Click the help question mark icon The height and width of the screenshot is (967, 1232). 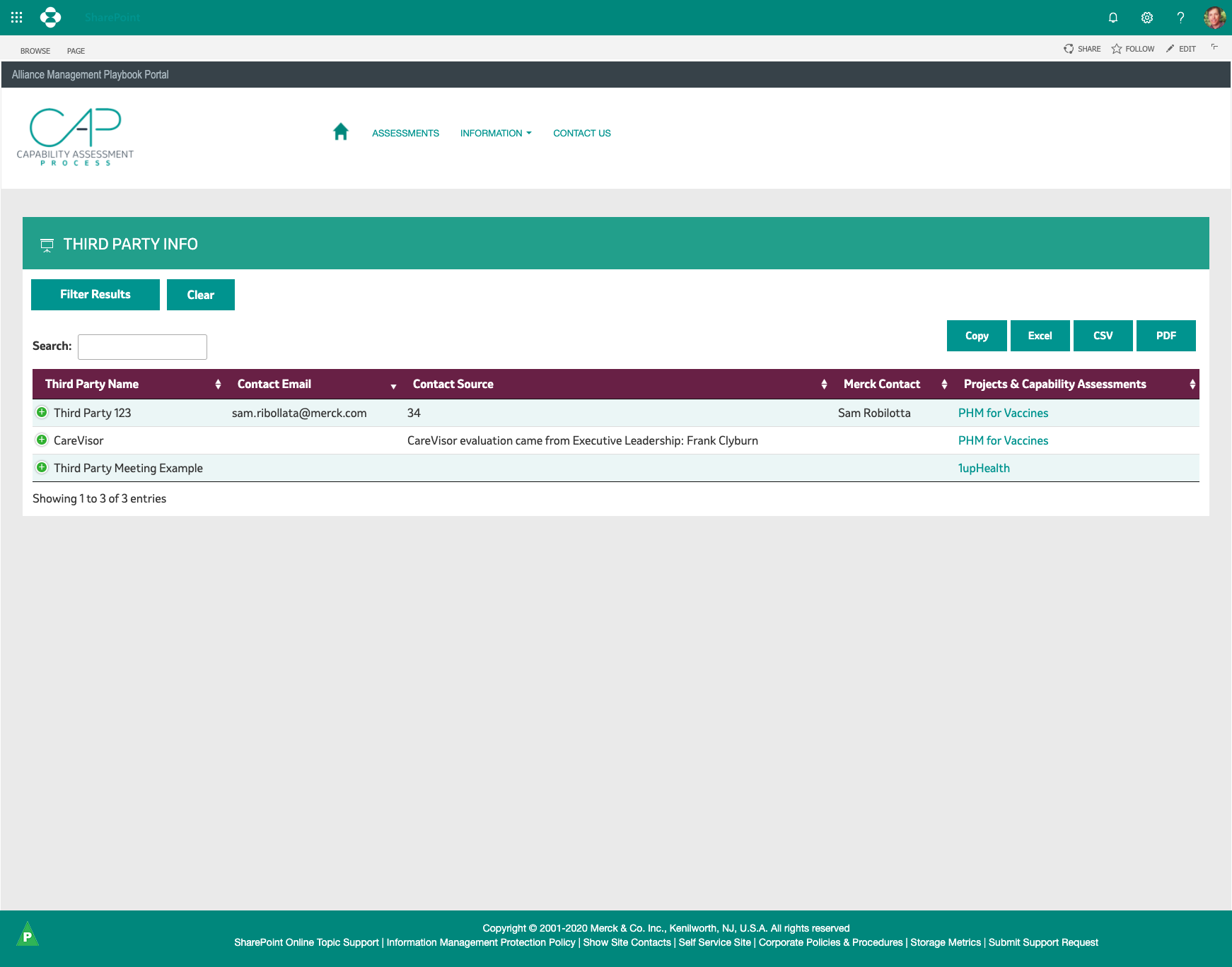click(x=1180, y=18)
